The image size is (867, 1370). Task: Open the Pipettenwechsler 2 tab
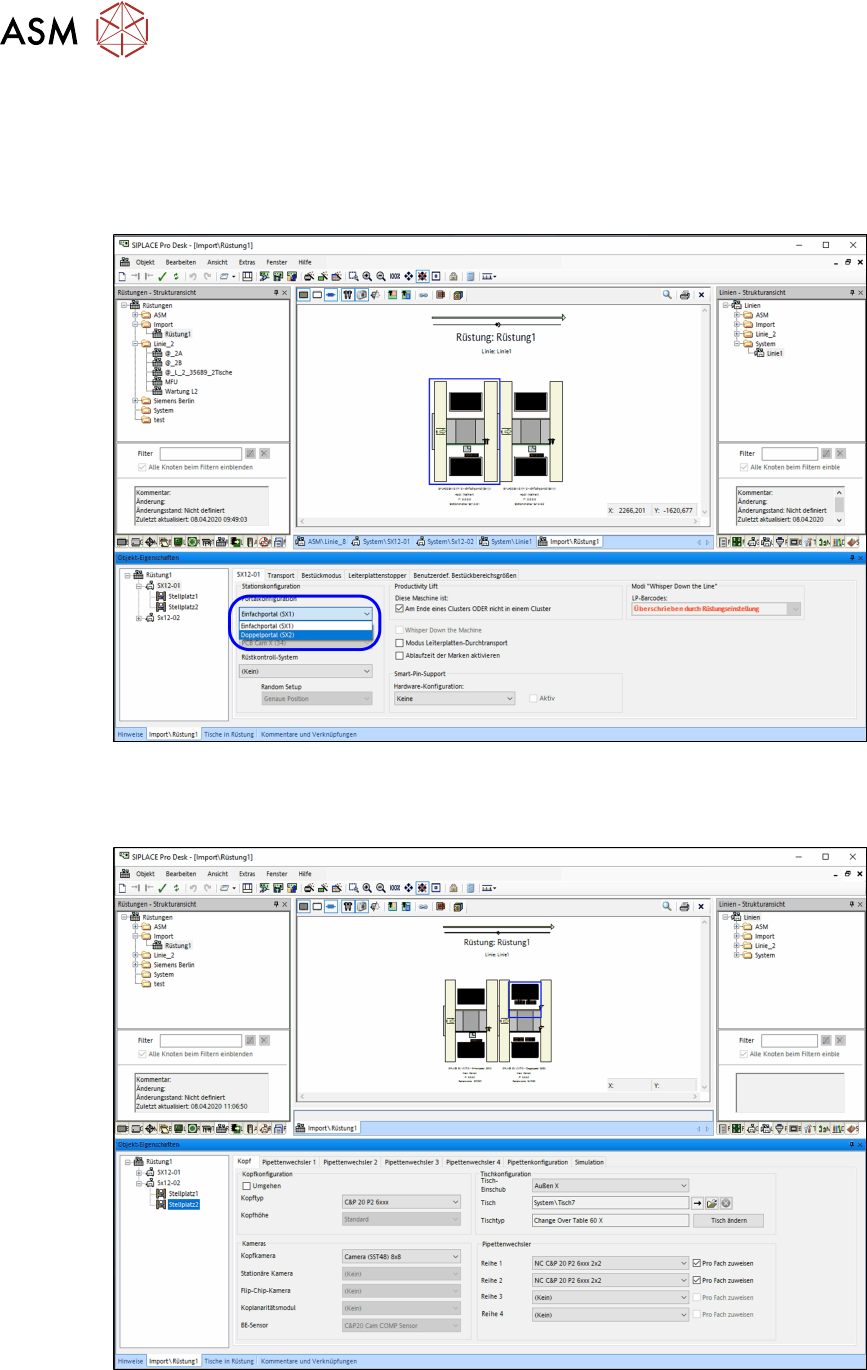click(350, 1162)
